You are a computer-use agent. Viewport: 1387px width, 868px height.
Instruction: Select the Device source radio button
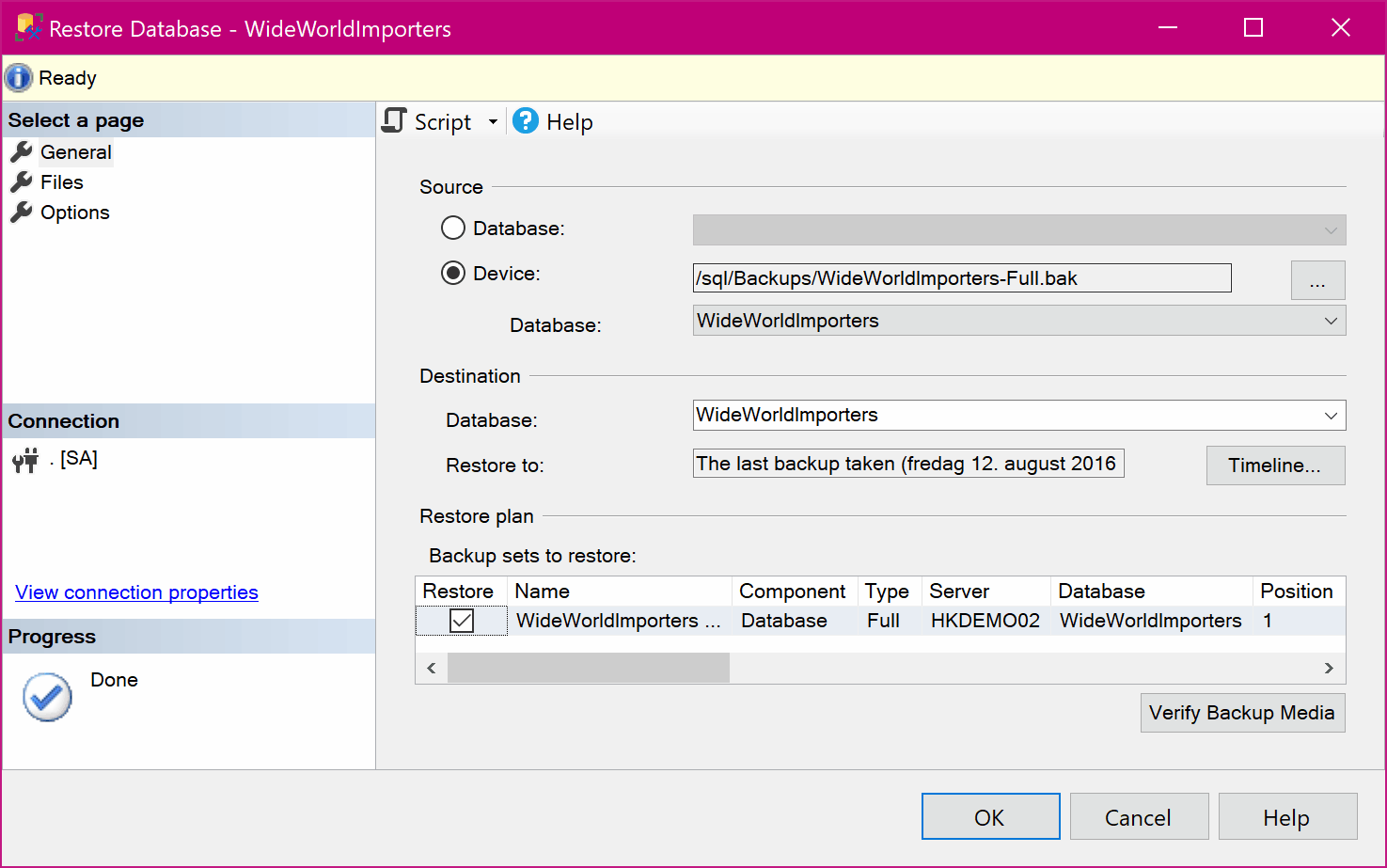[x=452, y=274]
